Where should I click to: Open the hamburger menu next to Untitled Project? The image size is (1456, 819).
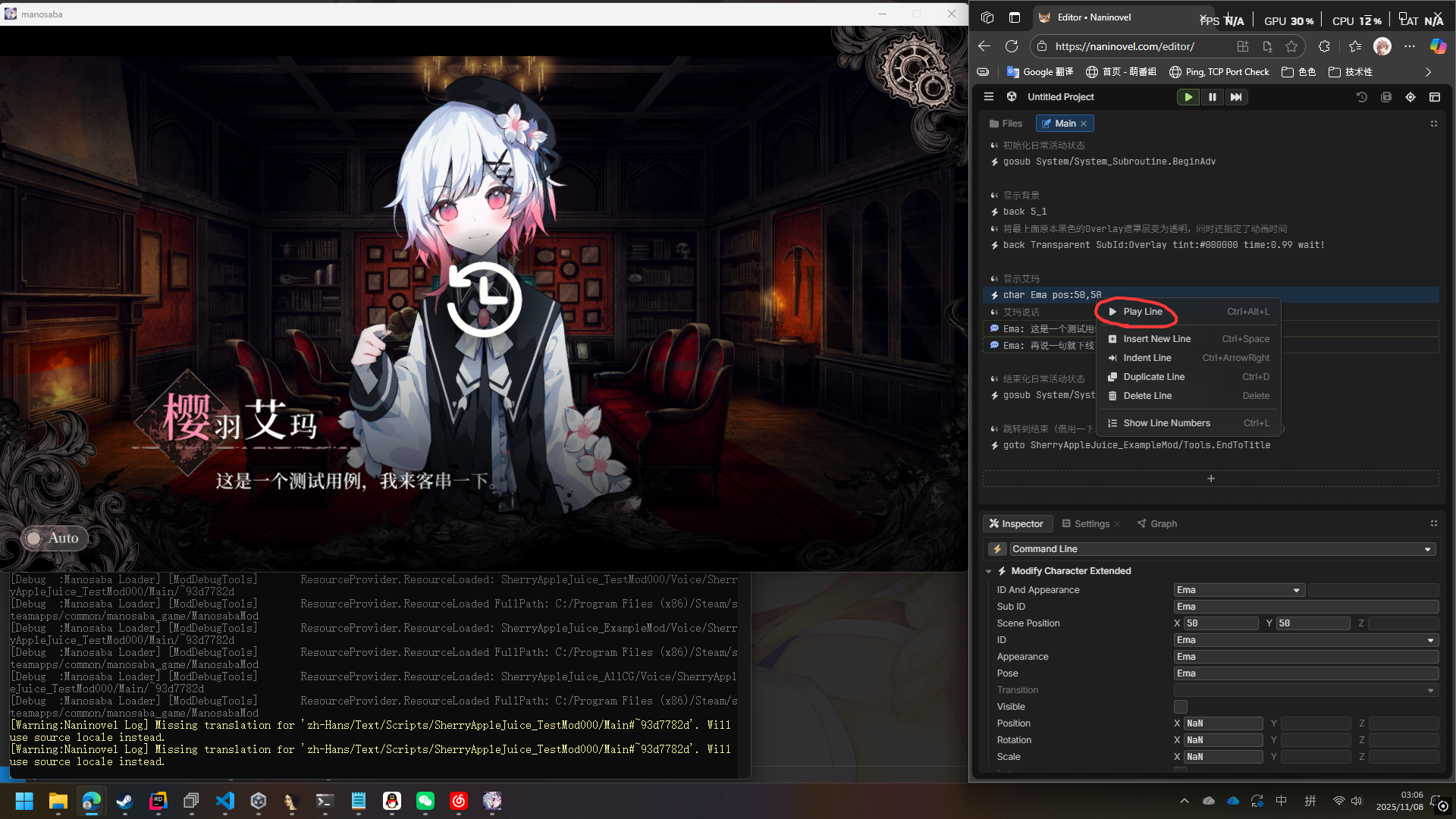tap(988, 97)
